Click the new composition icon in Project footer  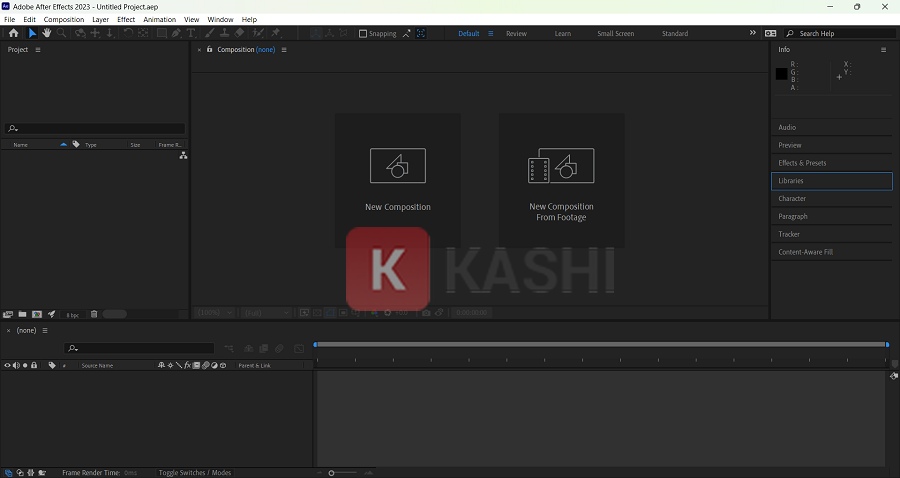coord(37,314)
